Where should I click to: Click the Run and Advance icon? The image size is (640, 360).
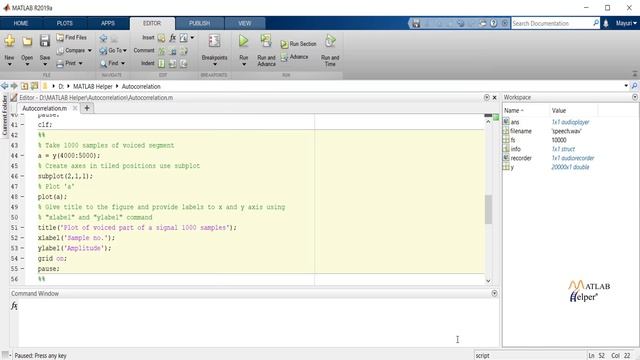pos(266,41)
